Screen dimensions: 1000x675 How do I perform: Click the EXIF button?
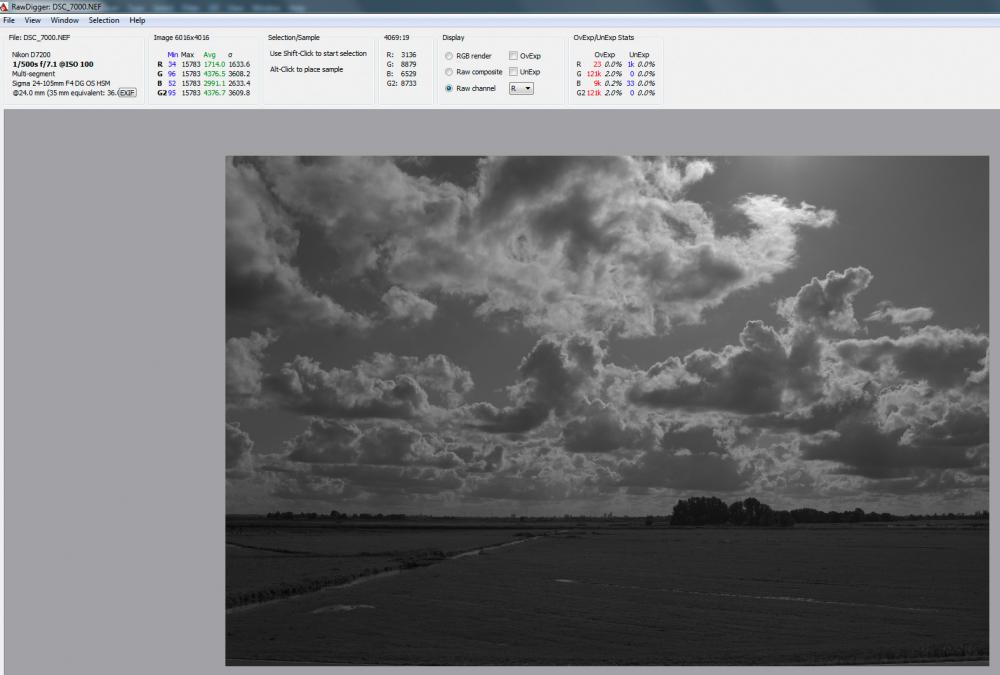click(x=128, y=93)
